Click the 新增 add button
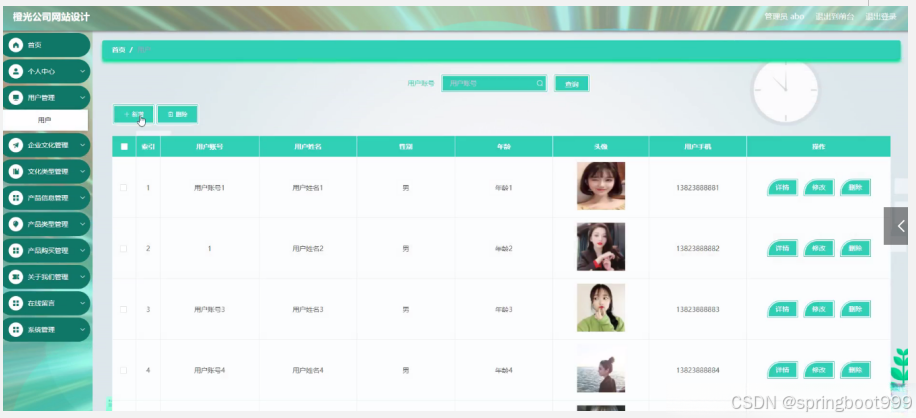916x418 pixels. tap(134, 114)
